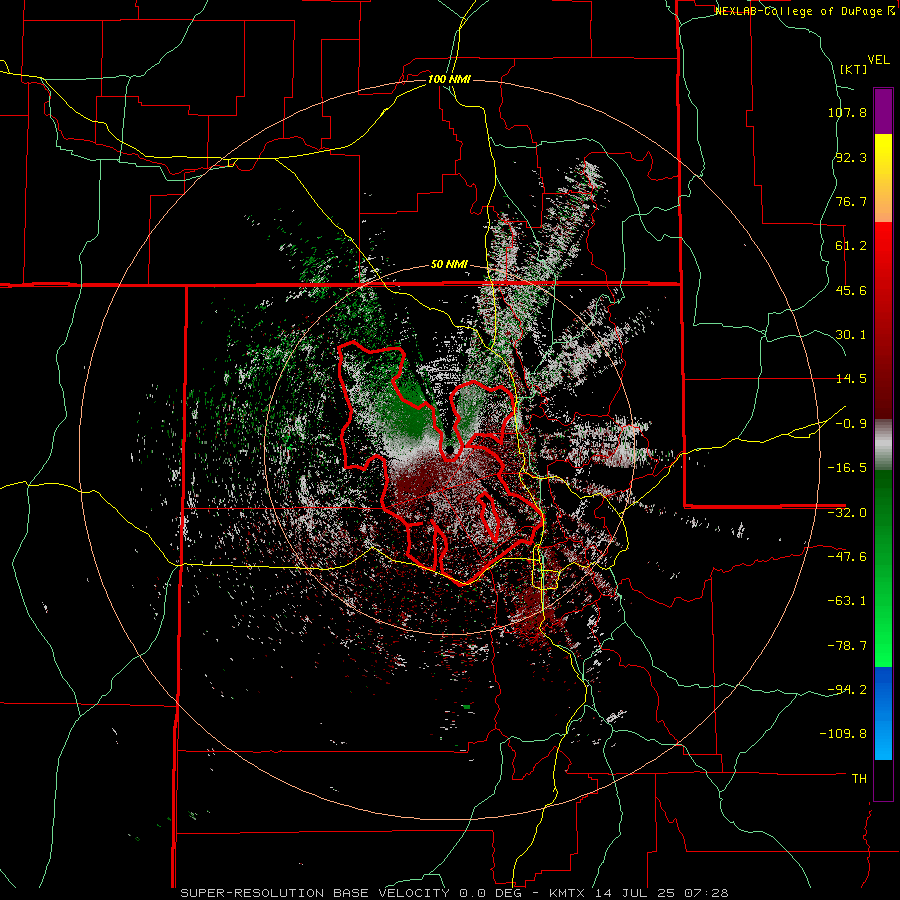Click the 14 JUL 25 07:28 timestamp
Screen dimensions: 900x900
[x=661, y=893]
